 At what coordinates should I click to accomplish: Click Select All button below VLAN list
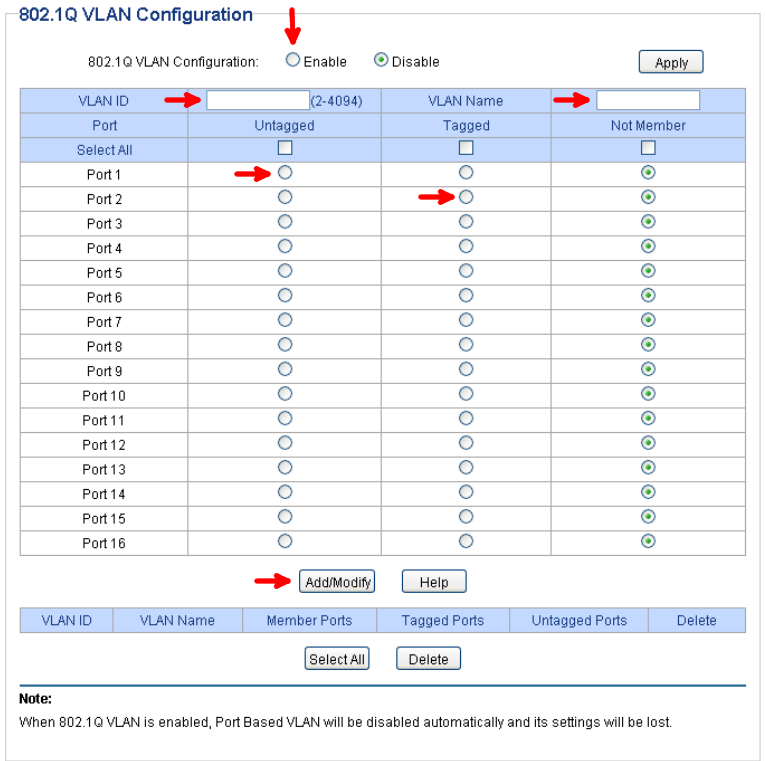pyautogui.click(x=337, y=659)
